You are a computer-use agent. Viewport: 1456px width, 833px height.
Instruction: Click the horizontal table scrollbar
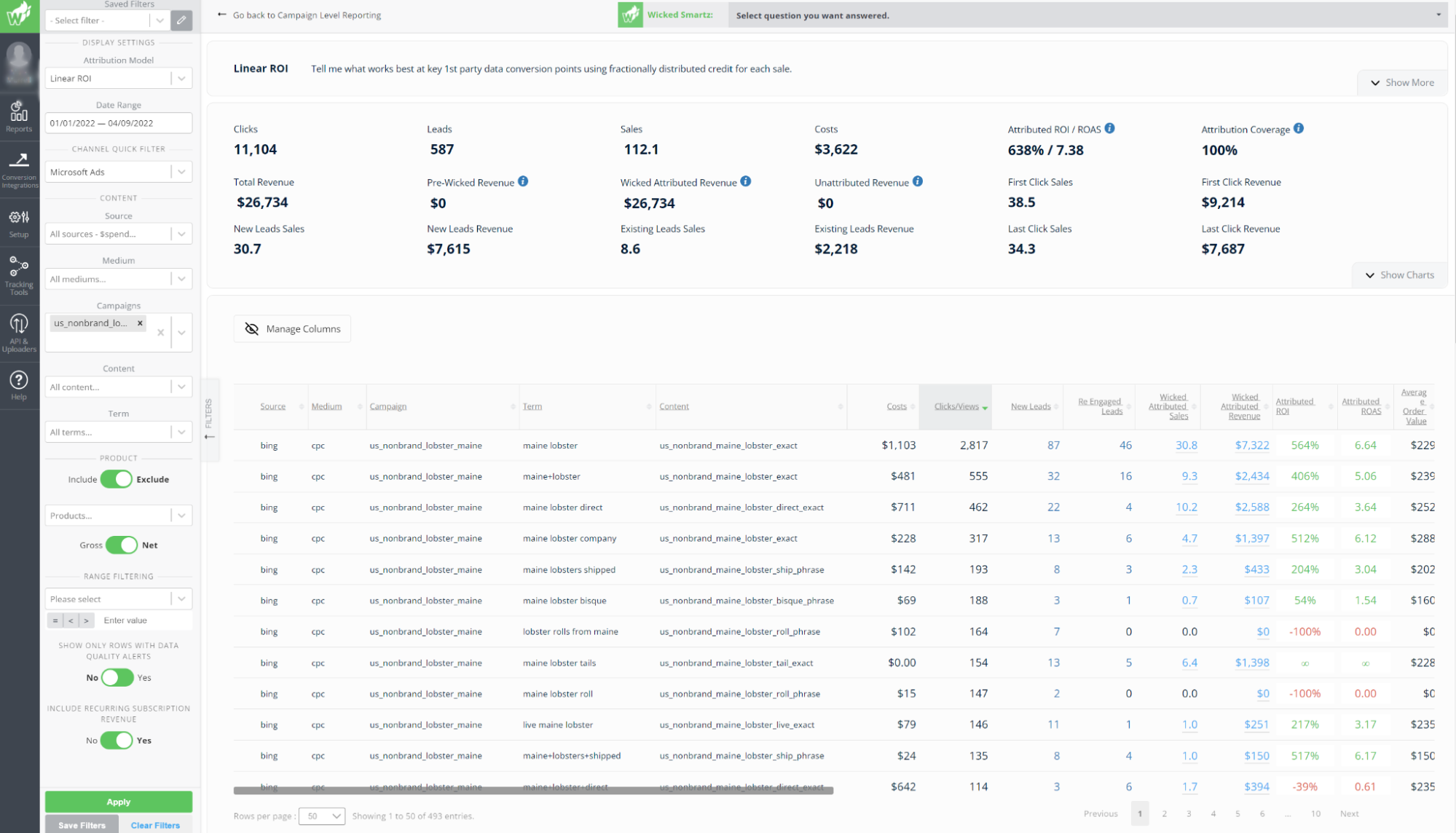coord(533,790)
